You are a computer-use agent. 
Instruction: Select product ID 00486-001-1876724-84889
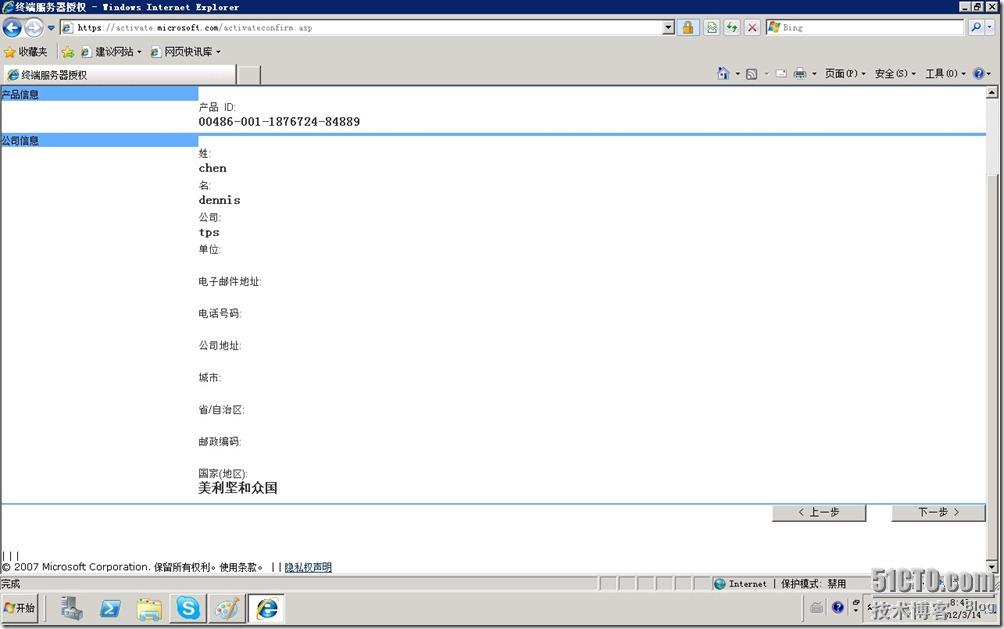pos(279,122)
